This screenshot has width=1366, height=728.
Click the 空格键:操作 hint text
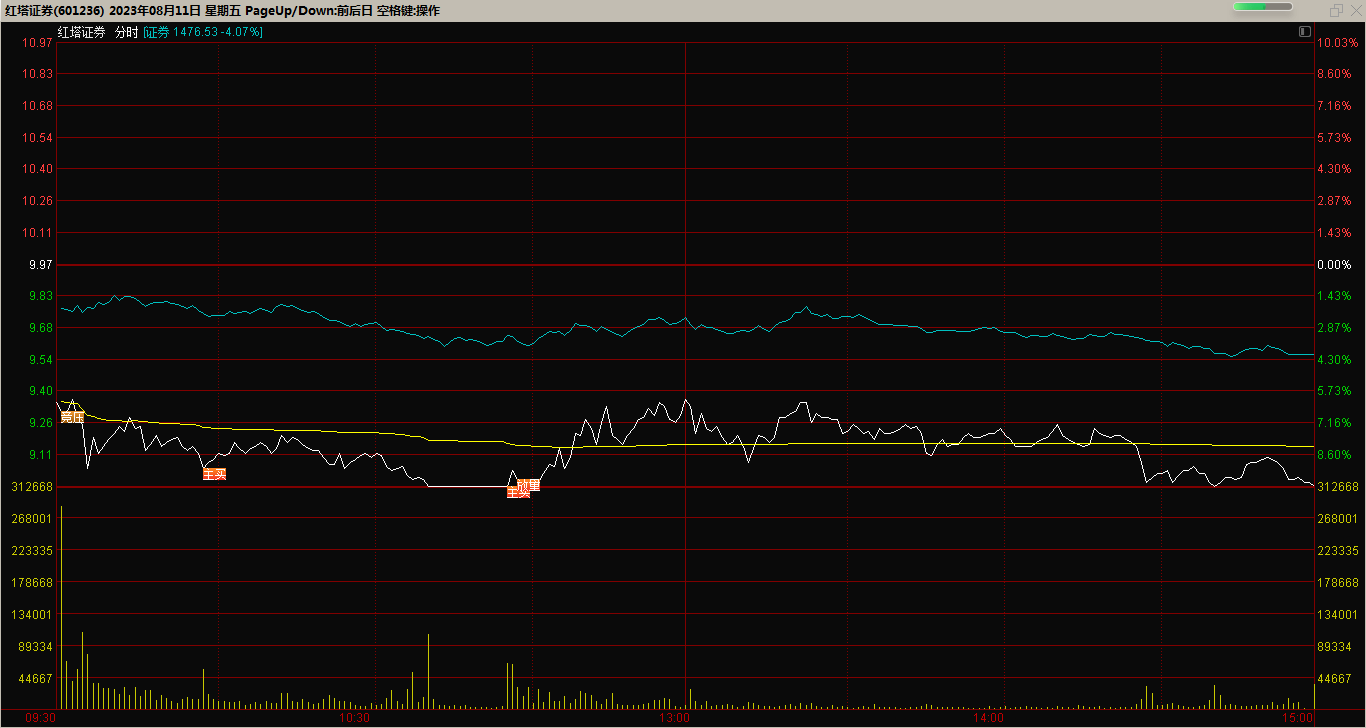(x=408, y=10)
